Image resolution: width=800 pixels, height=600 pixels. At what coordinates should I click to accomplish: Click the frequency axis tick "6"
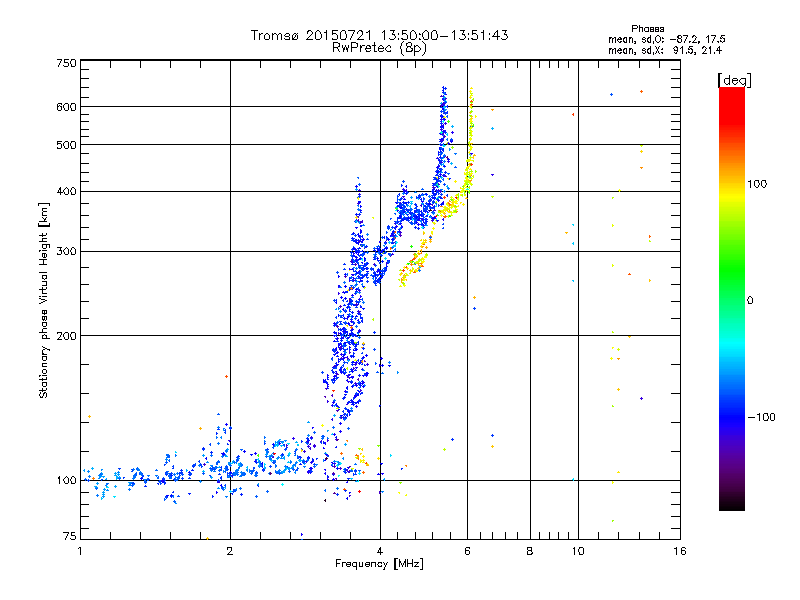467,551
